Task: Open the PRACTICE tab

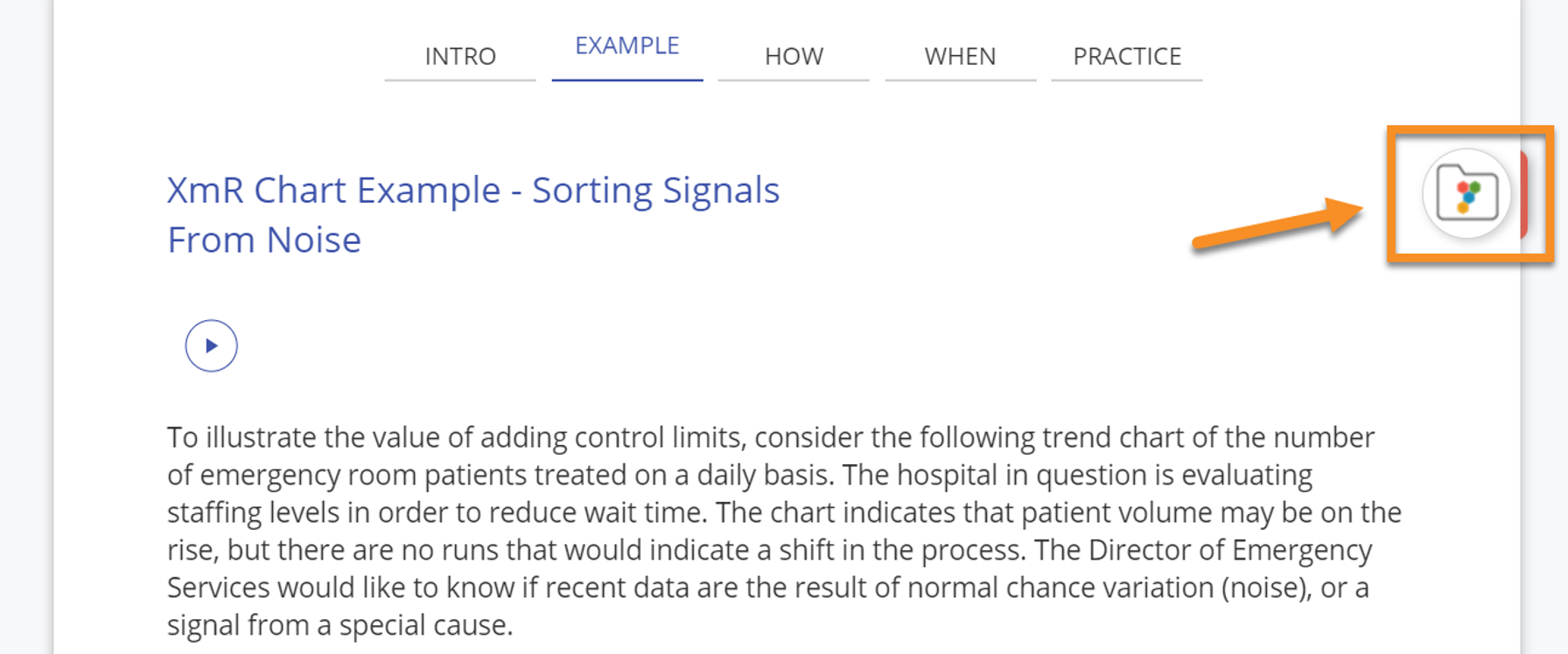Action: pyautogui.click(x=1127, y=57)
